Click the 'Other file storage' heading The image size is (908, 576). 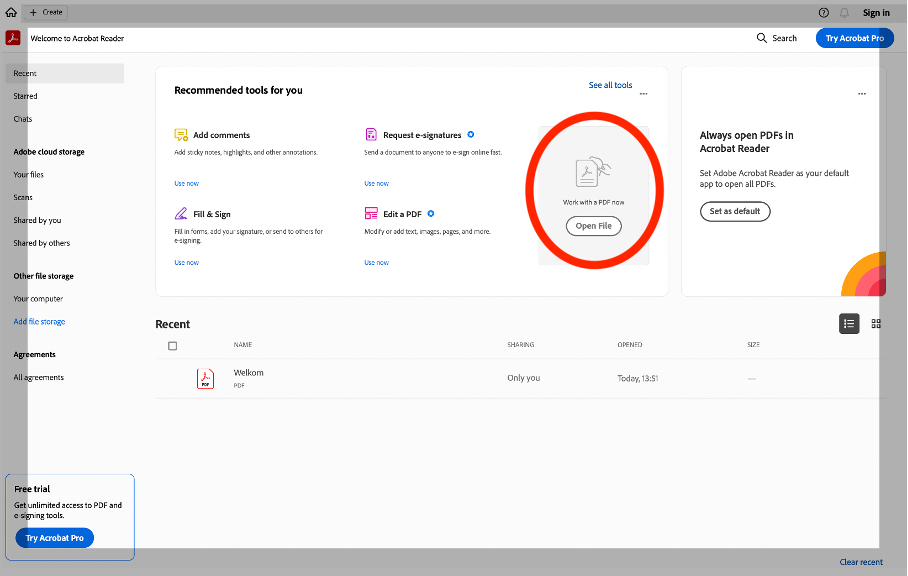point(43,276)
